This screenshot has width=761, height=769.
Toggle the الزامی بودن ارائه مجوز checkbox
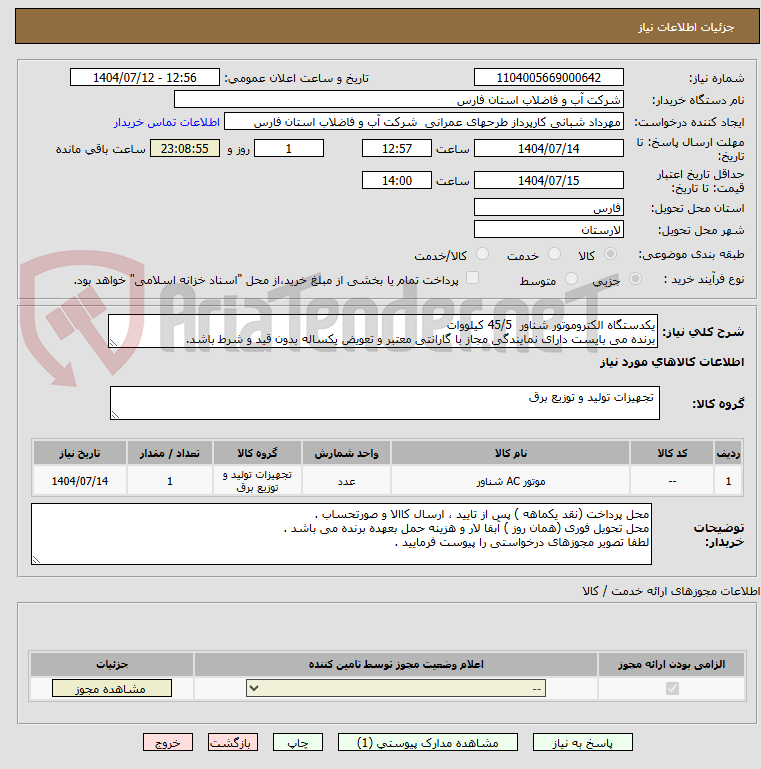coord(672,689)
